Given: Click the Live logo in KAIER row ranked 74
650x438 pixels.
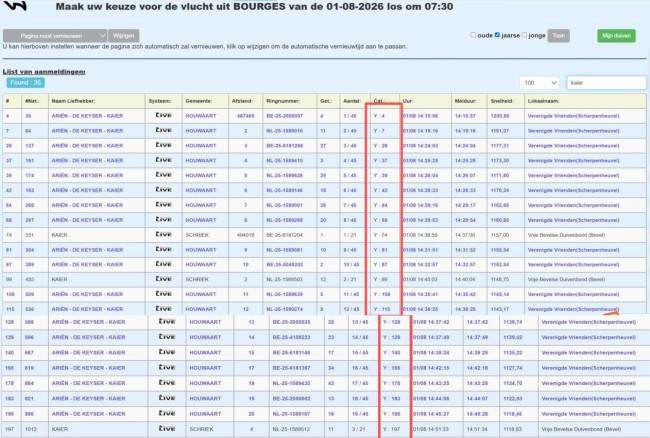Looking at the screenshot, I should tap(163, 235).
